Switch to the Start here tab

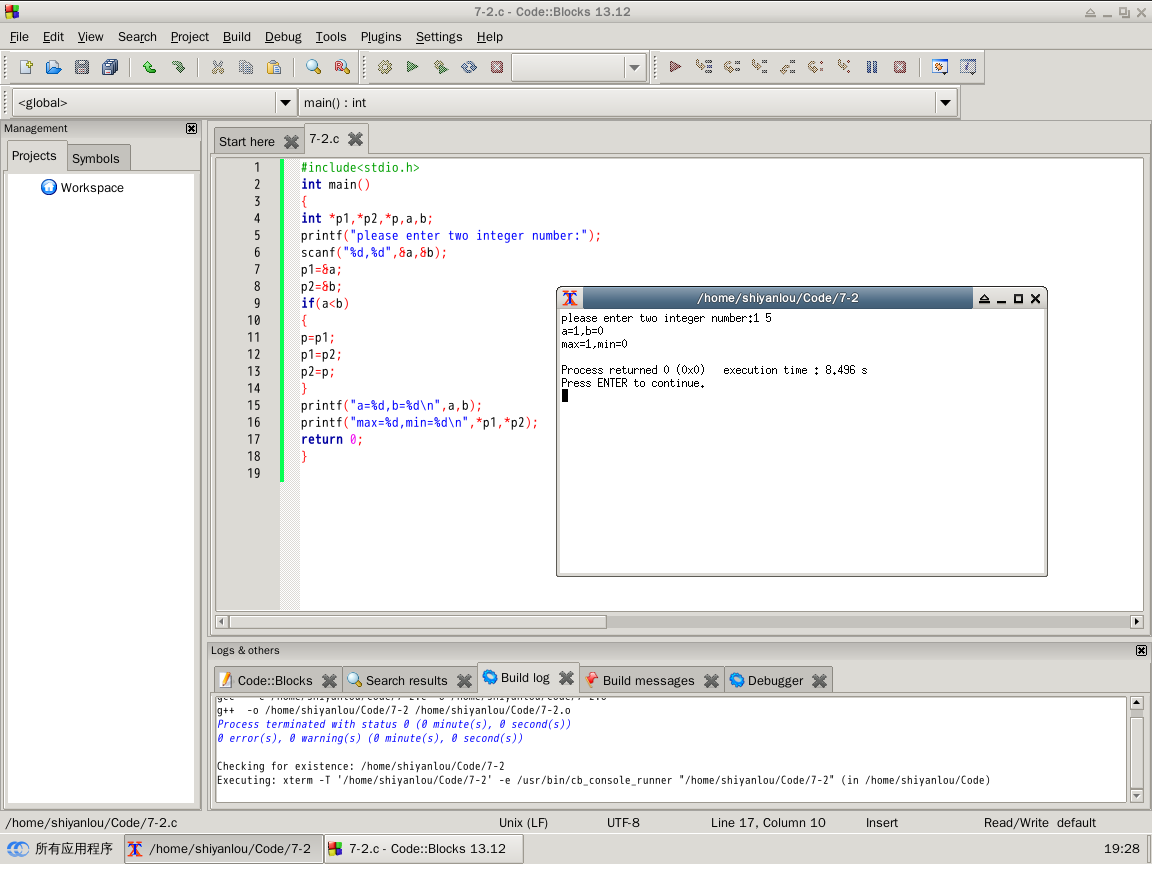click(x=247, y=142)
